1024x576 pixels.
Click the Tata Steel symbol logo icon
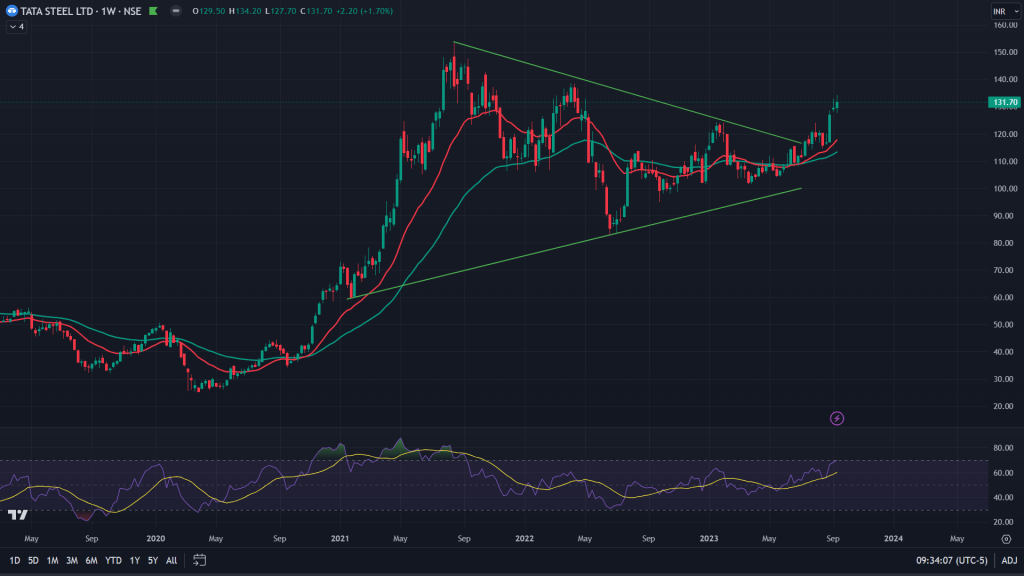11,11
